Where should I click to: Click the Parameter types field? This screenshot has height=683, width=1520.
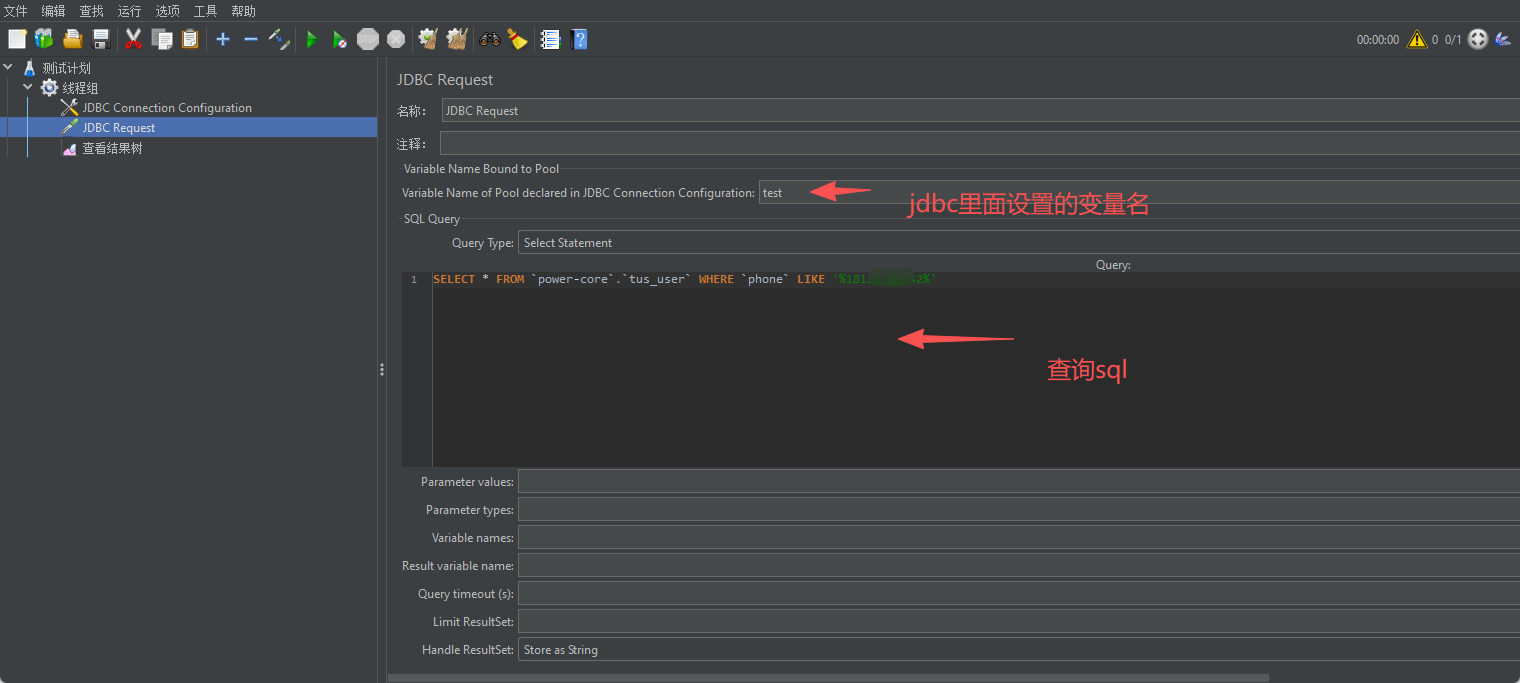1018,509
